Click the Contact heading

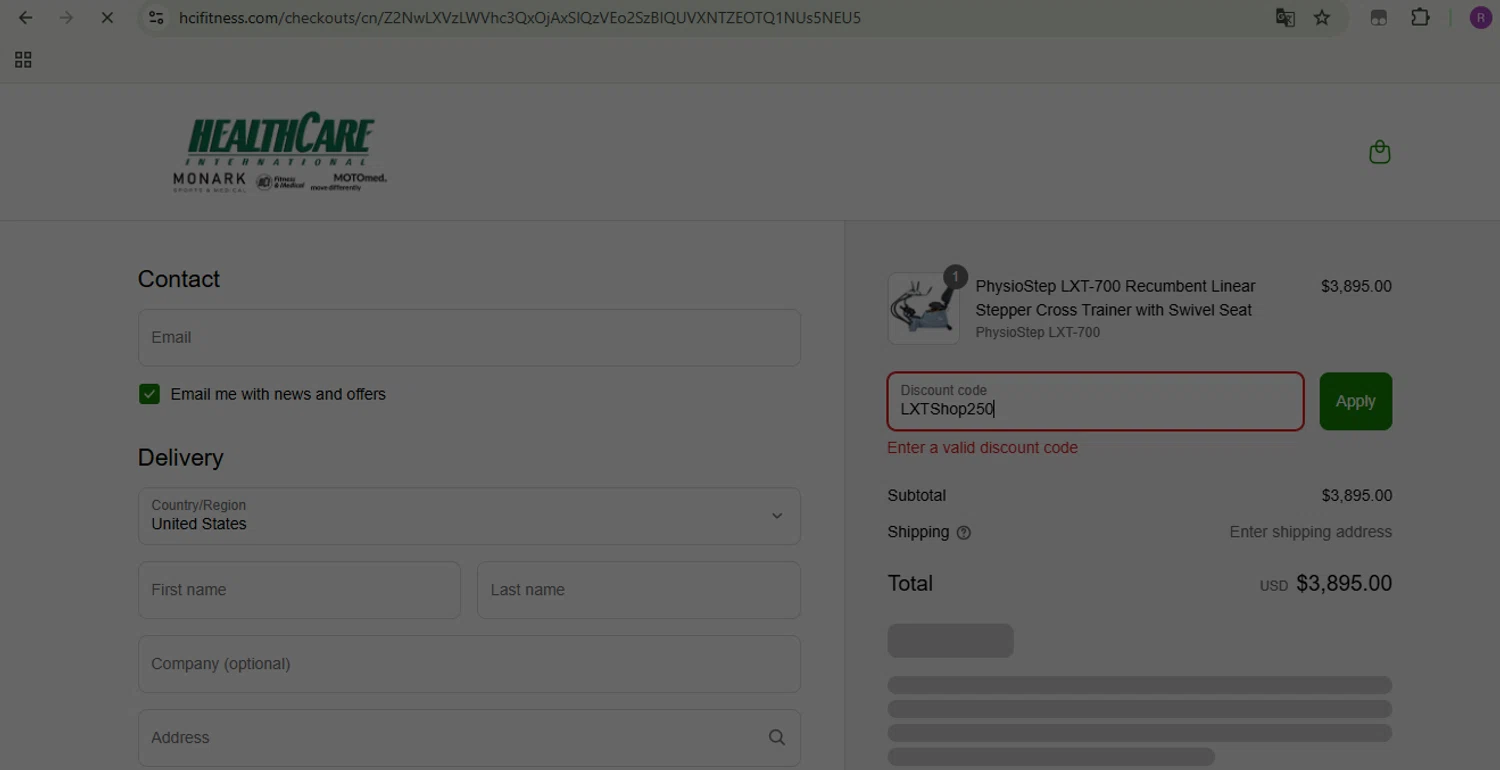pos(179,279)
